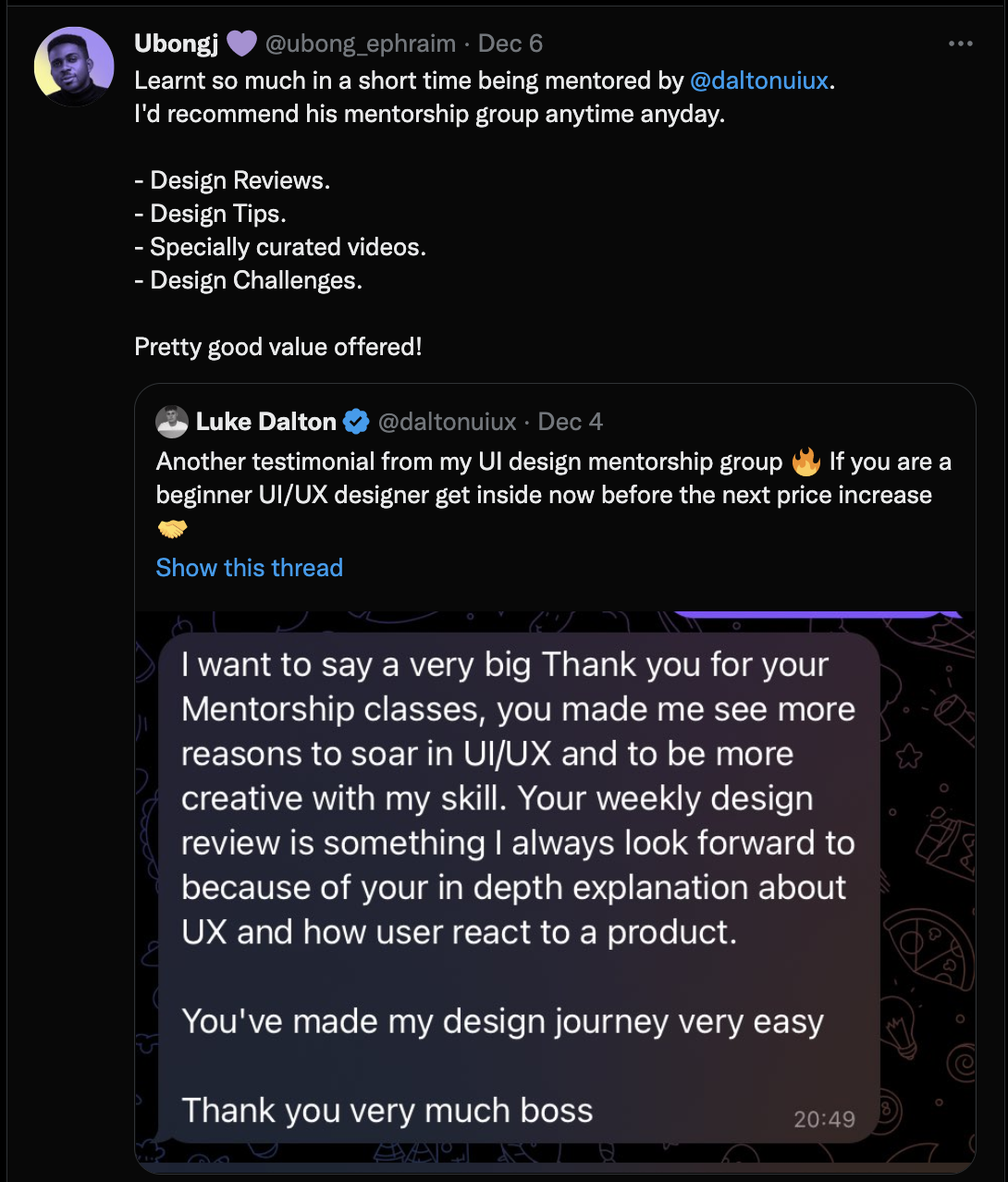Click the Luke Dalton display name

point(266,422)
